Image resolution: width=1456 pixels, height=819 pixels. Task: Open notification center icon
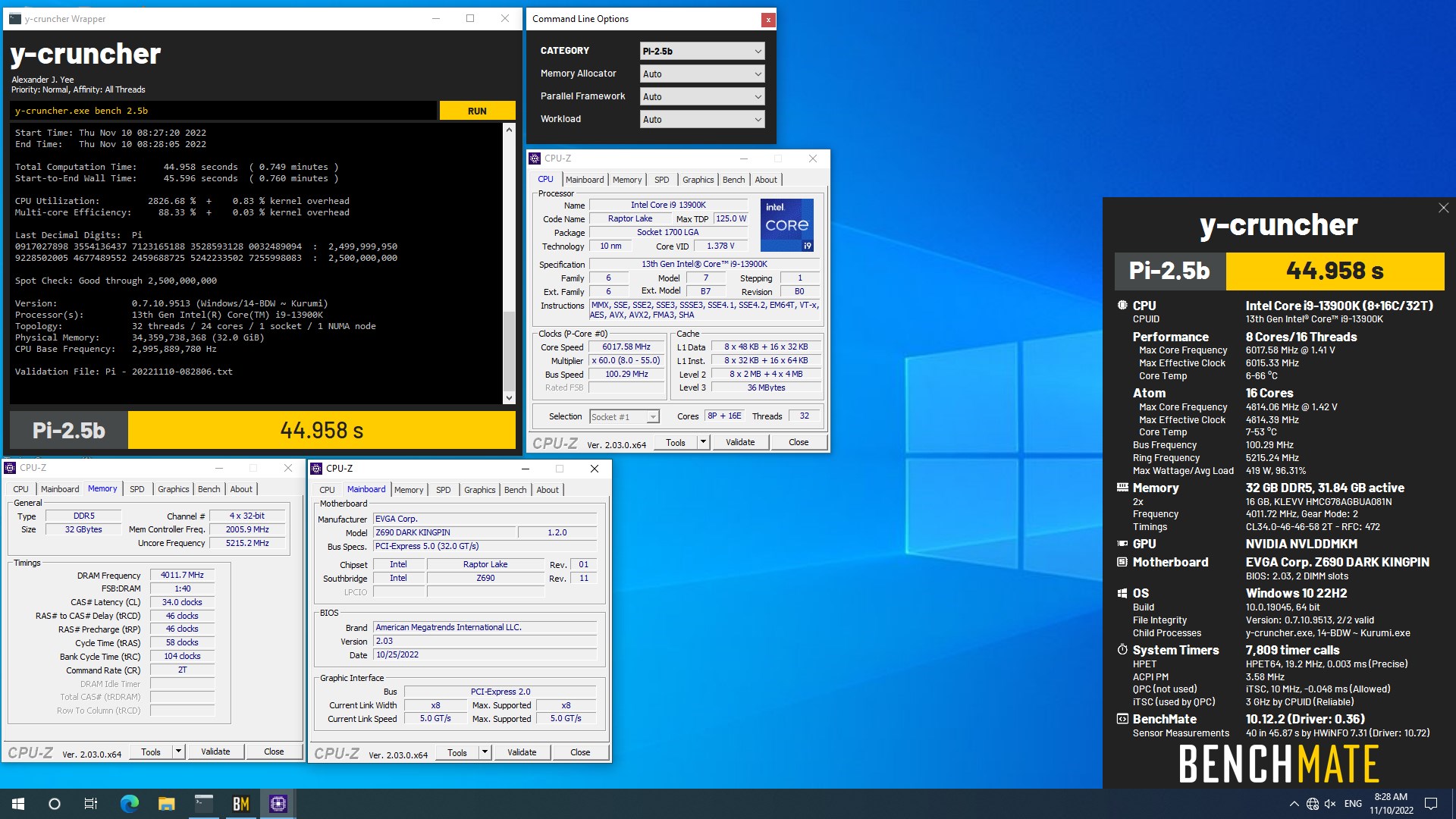point(1431,804)
